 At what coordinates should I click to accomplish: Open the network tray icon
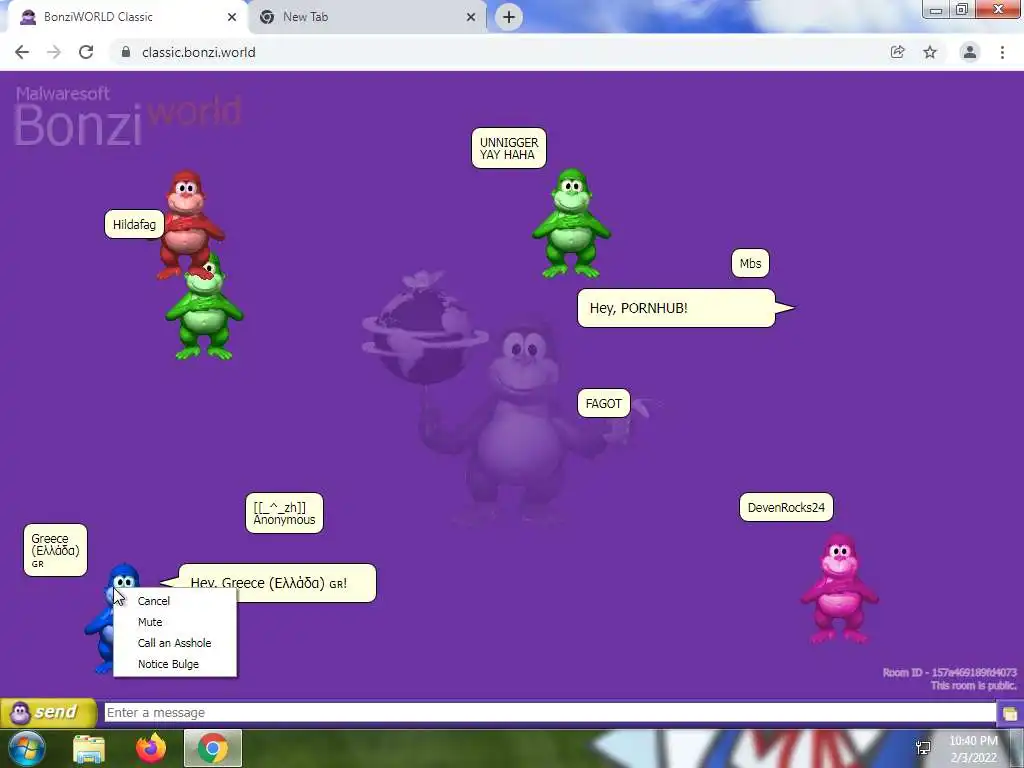pyautogui.click(x=923, y=748)
